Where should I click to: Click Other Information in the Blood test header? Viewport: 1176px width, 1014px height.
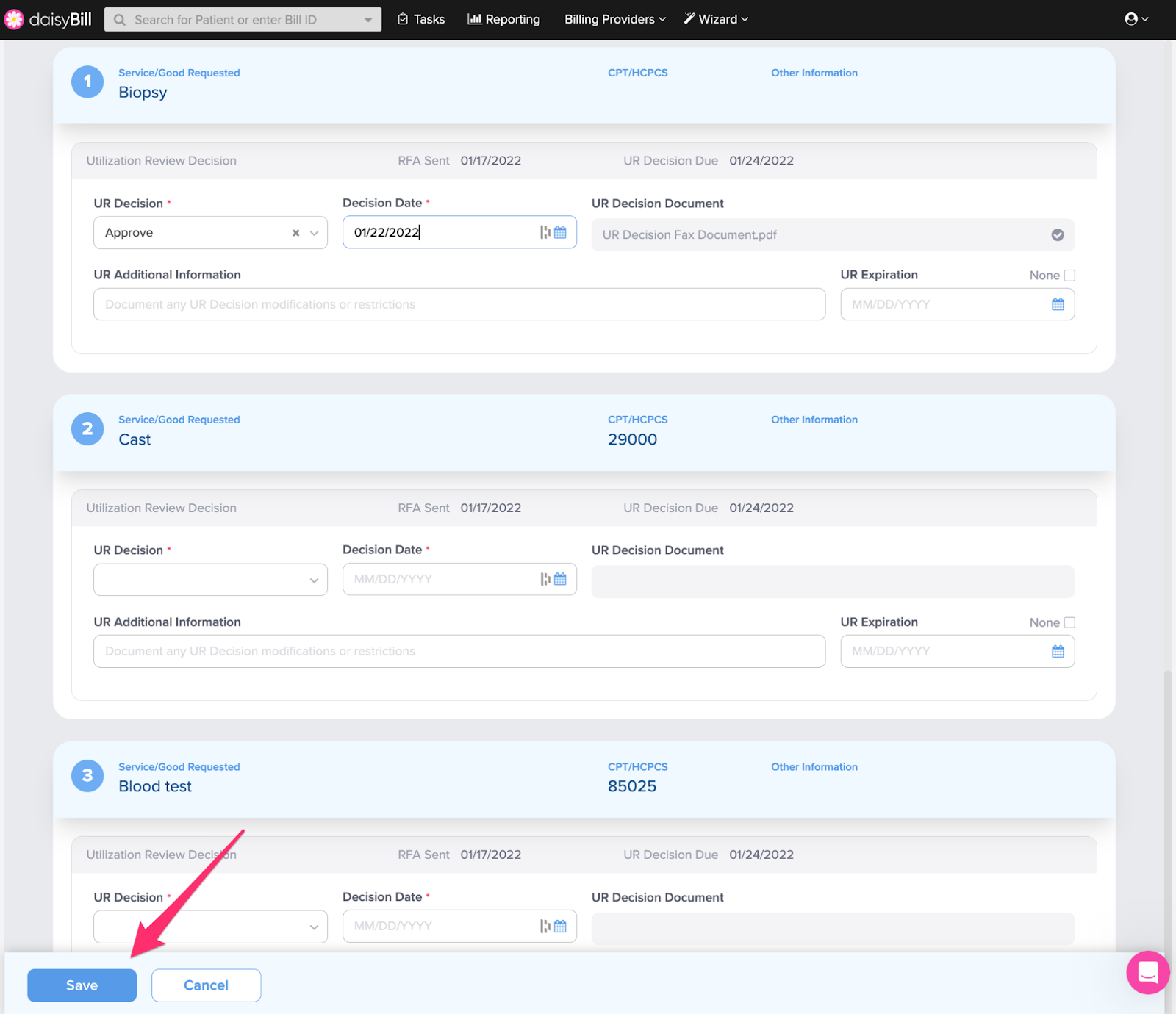(x=814, y=766)
